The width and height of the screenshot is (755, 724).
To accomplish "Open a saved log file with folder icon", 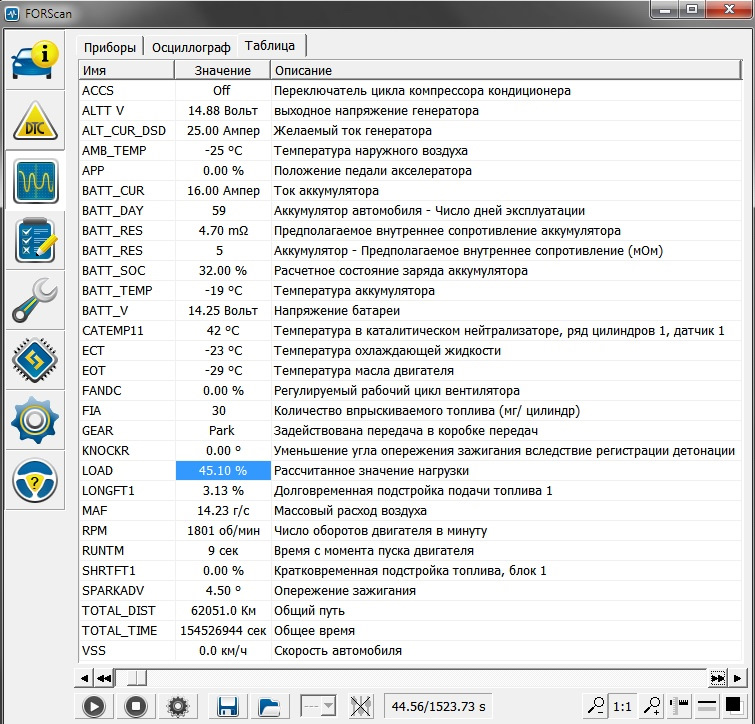I will click(x=269, y=706).
